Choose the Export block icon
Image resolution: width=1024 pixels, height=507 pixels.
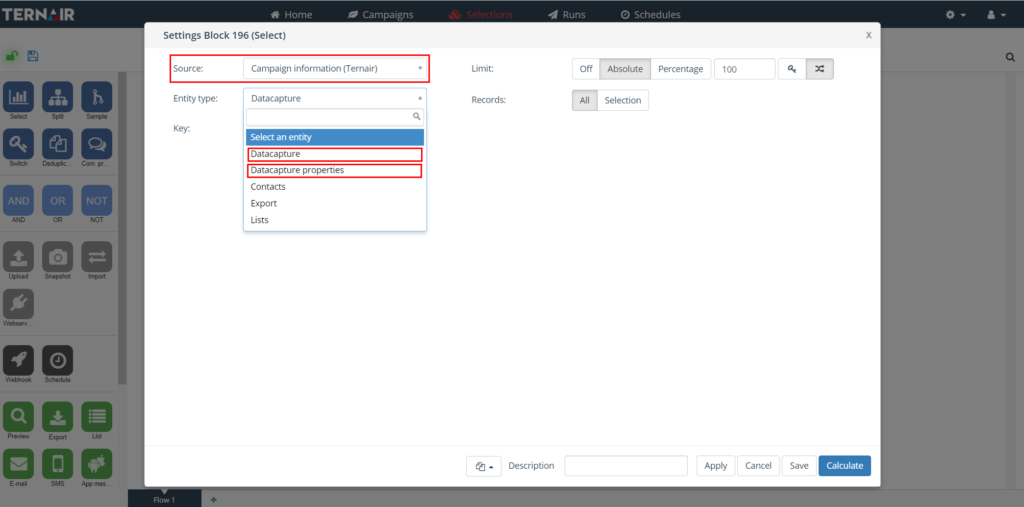57,417
